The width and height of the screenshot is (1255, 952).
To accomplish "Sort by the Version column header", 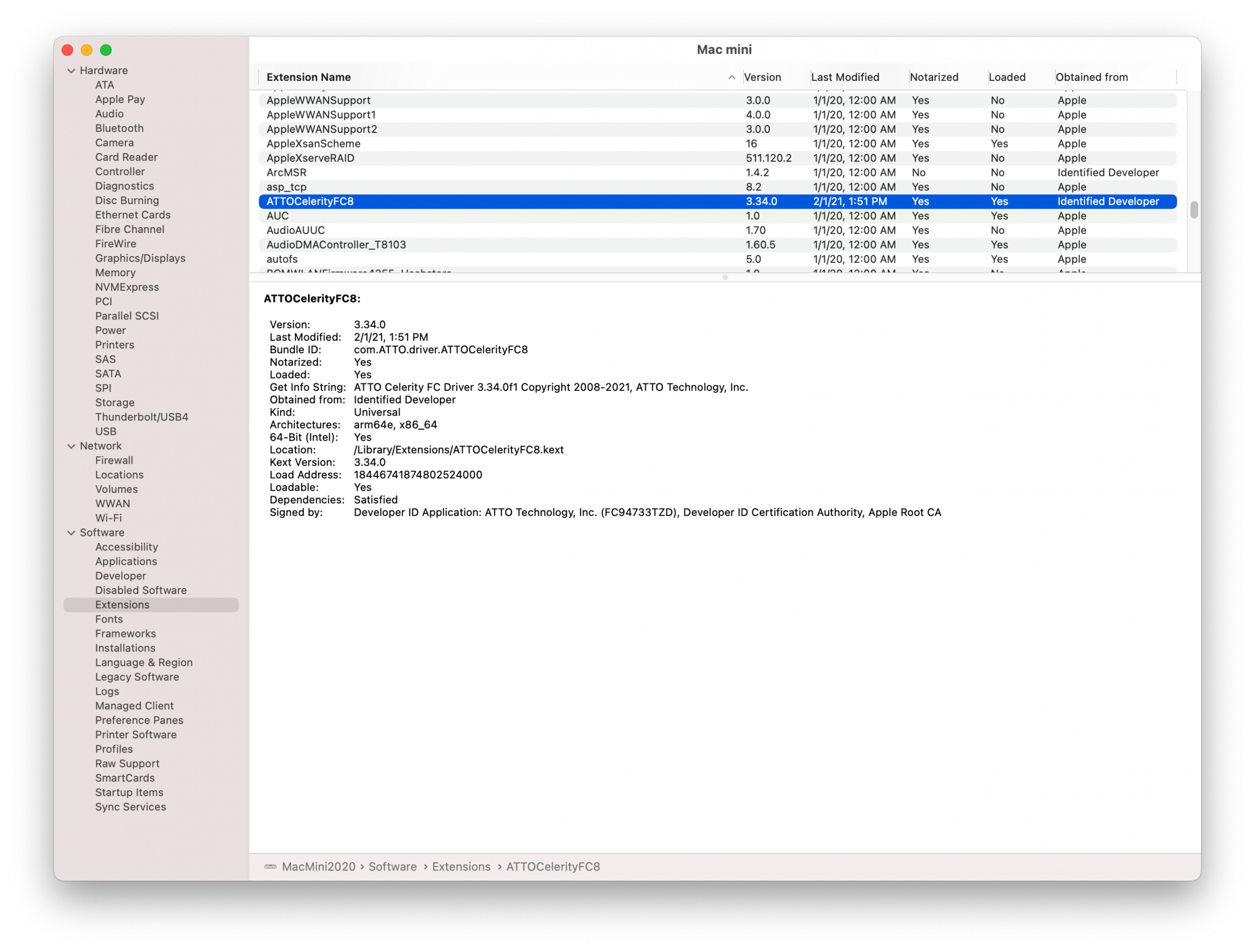I will (762, 77).
